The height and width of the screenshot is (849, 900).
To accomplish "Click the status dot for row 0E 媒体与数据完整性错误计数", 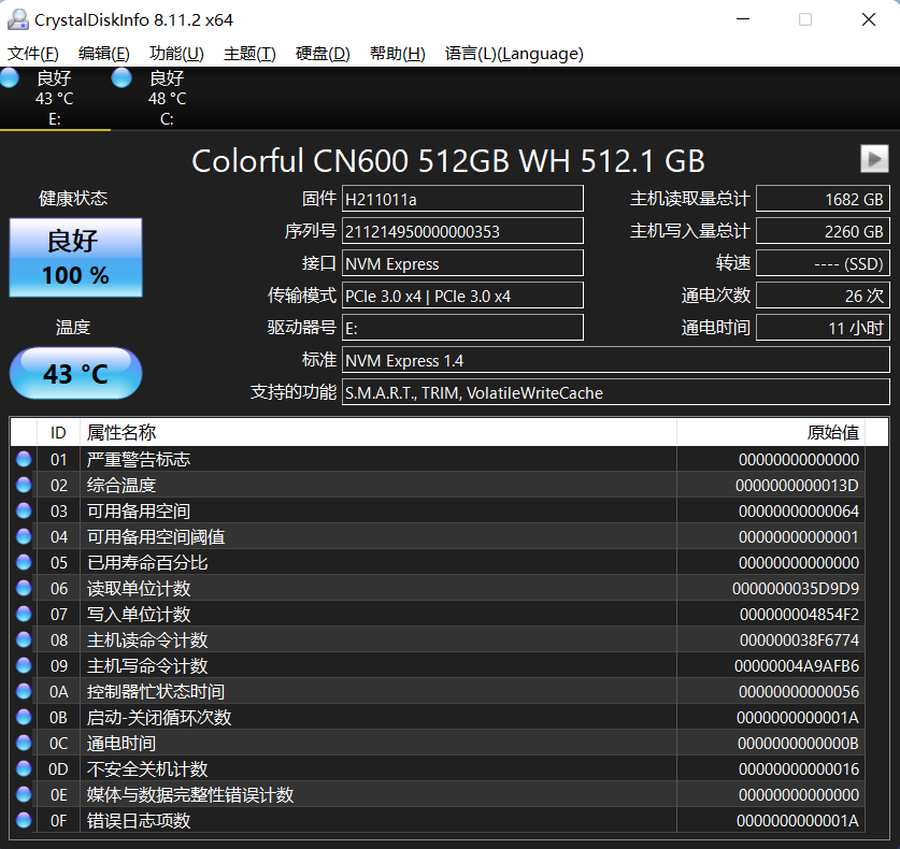I will coord(24,794).
